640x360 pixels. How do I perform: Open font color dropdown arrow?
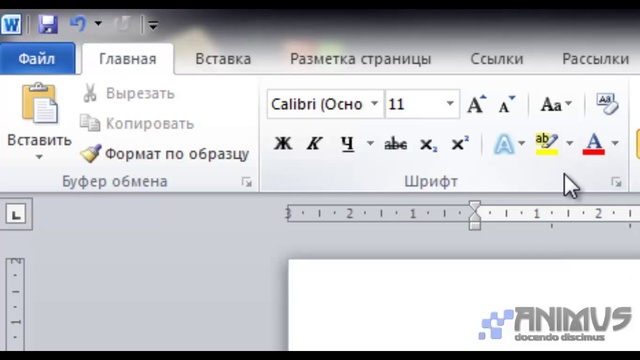click(615, 143)
